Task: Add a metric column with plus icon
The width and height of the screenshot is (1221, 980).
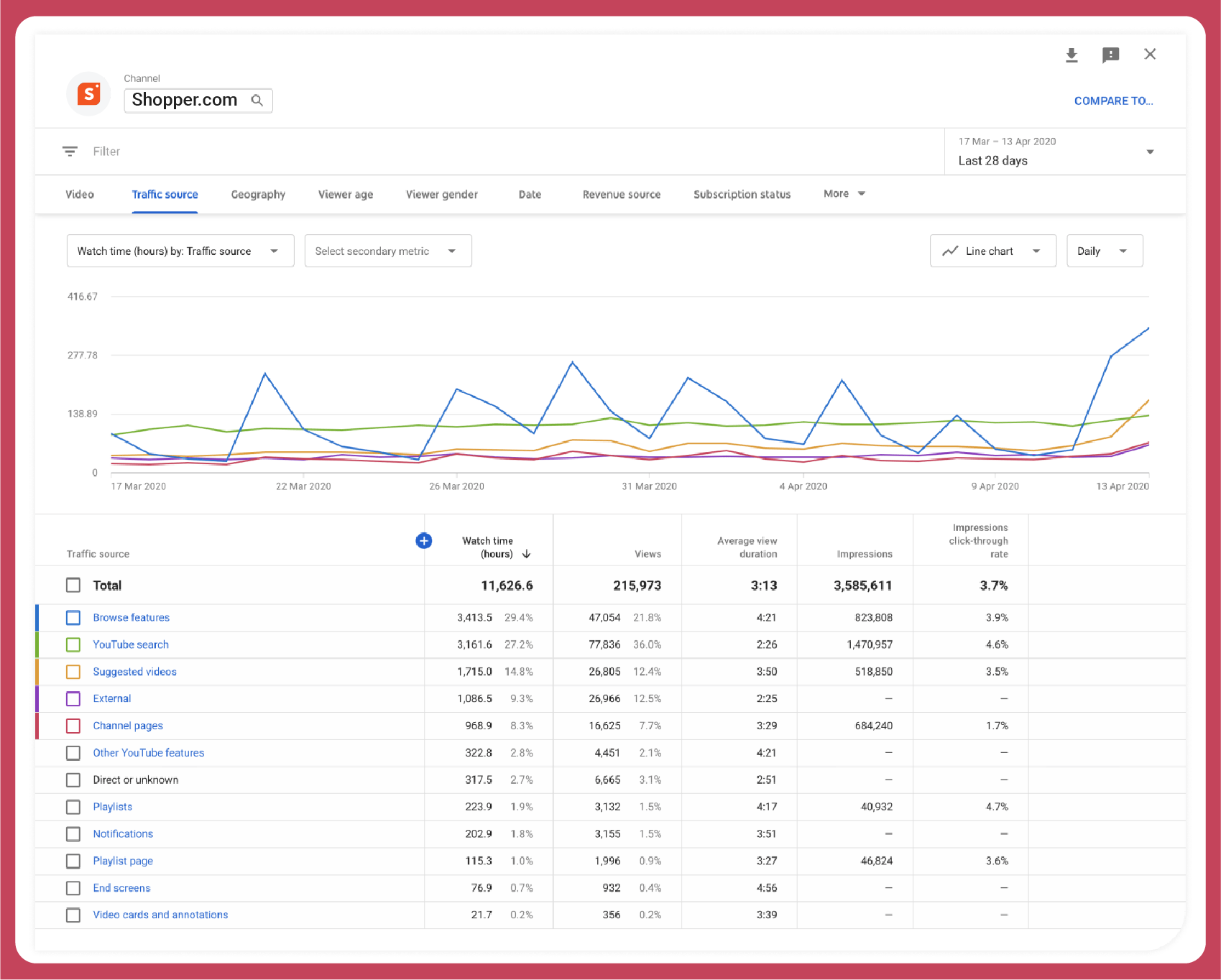Action: click(424, 540)
